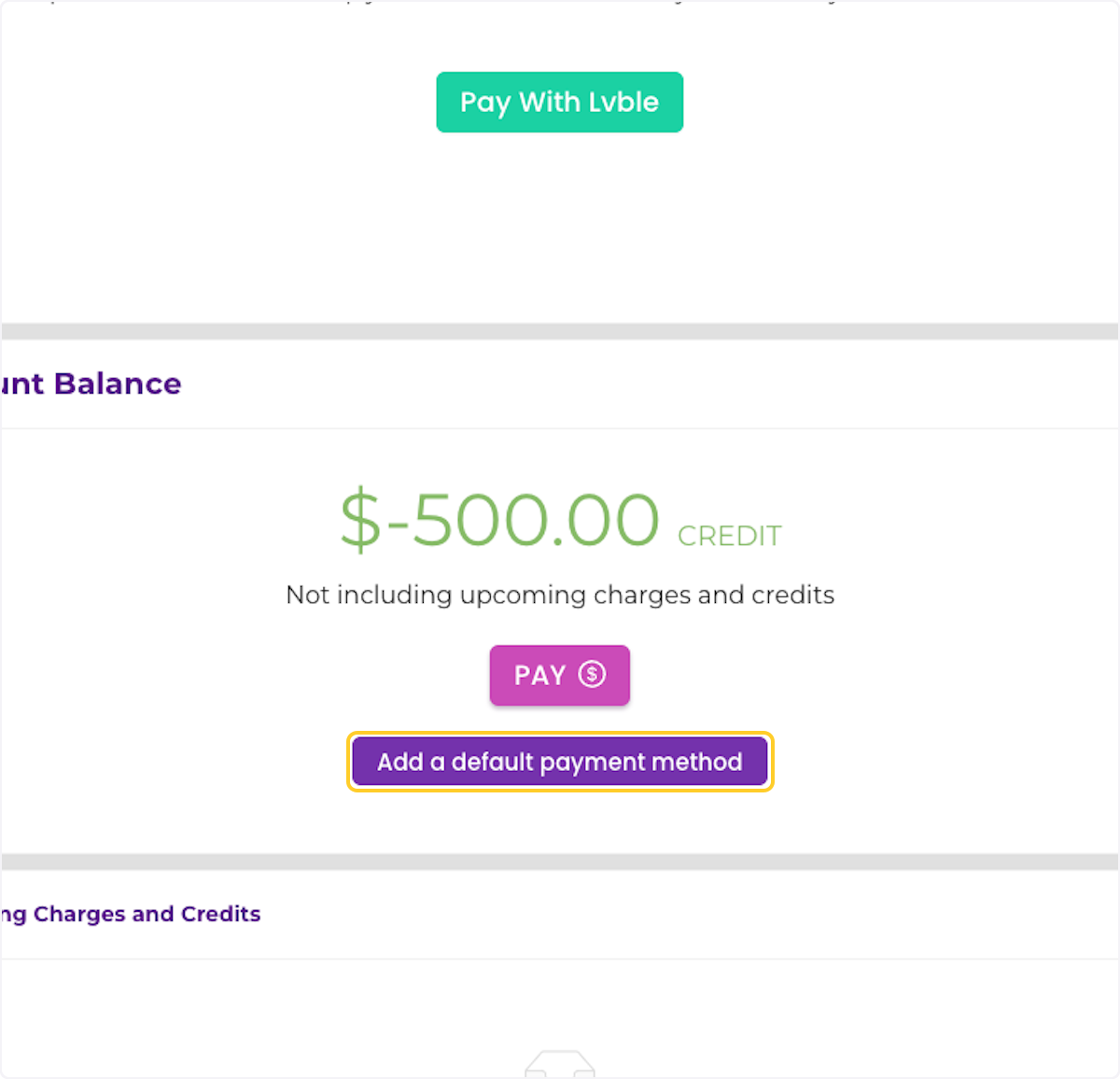Select the green CREDIT label icon area
The height and width of the screenshot is (1079, 1120).
[729, 536]
